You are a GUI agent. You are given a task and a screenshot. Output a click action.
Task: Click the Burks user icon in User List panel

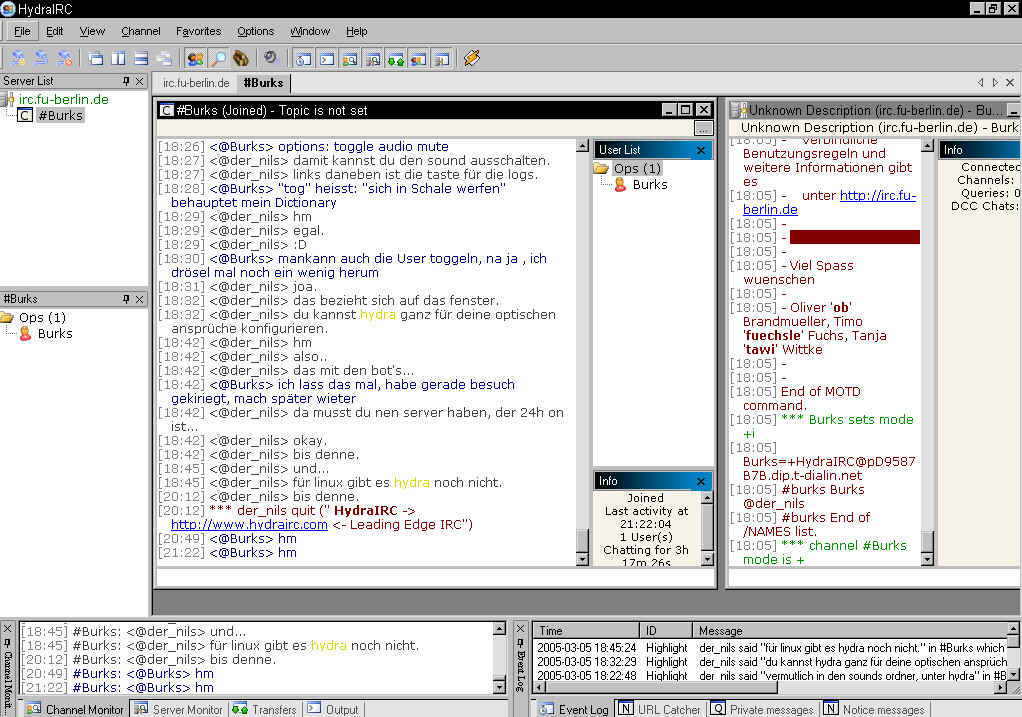click(620, 184)
